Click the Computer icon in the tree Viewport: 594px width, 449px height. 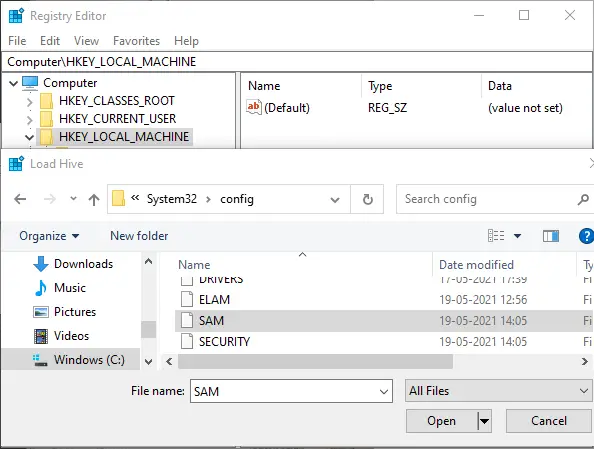point(30,83)
